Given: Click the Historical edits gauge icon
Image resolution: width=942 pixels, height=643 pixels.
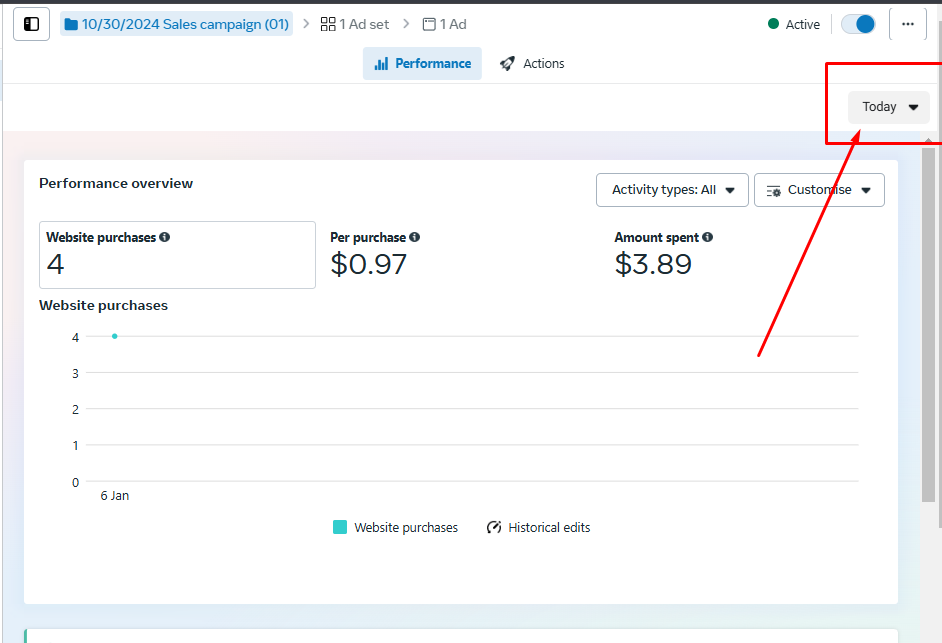Looking at the screenshot, I should point(494,527).
